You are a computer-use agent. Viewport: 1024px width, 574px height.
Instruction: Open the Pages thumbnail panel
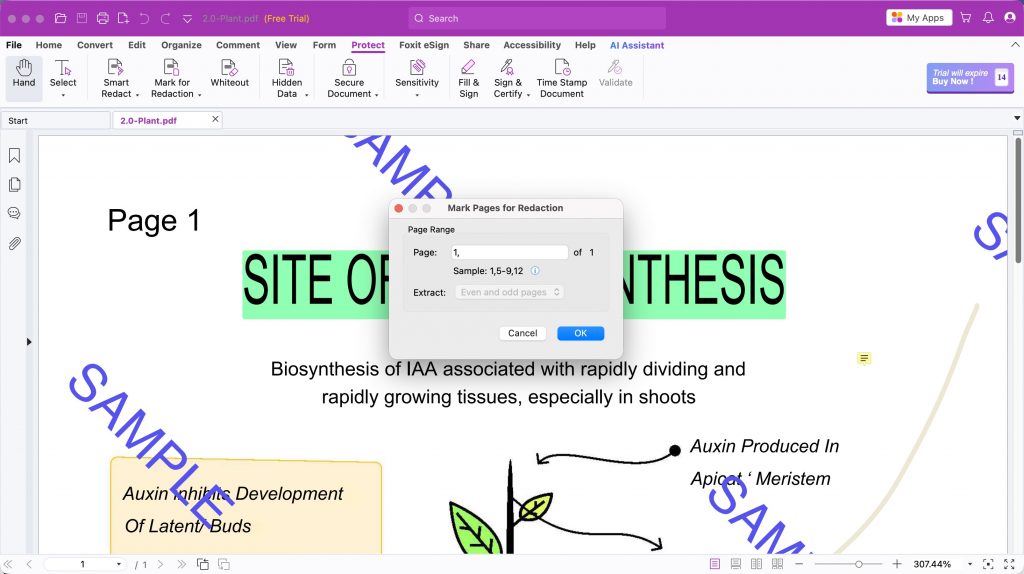(14, 185)
